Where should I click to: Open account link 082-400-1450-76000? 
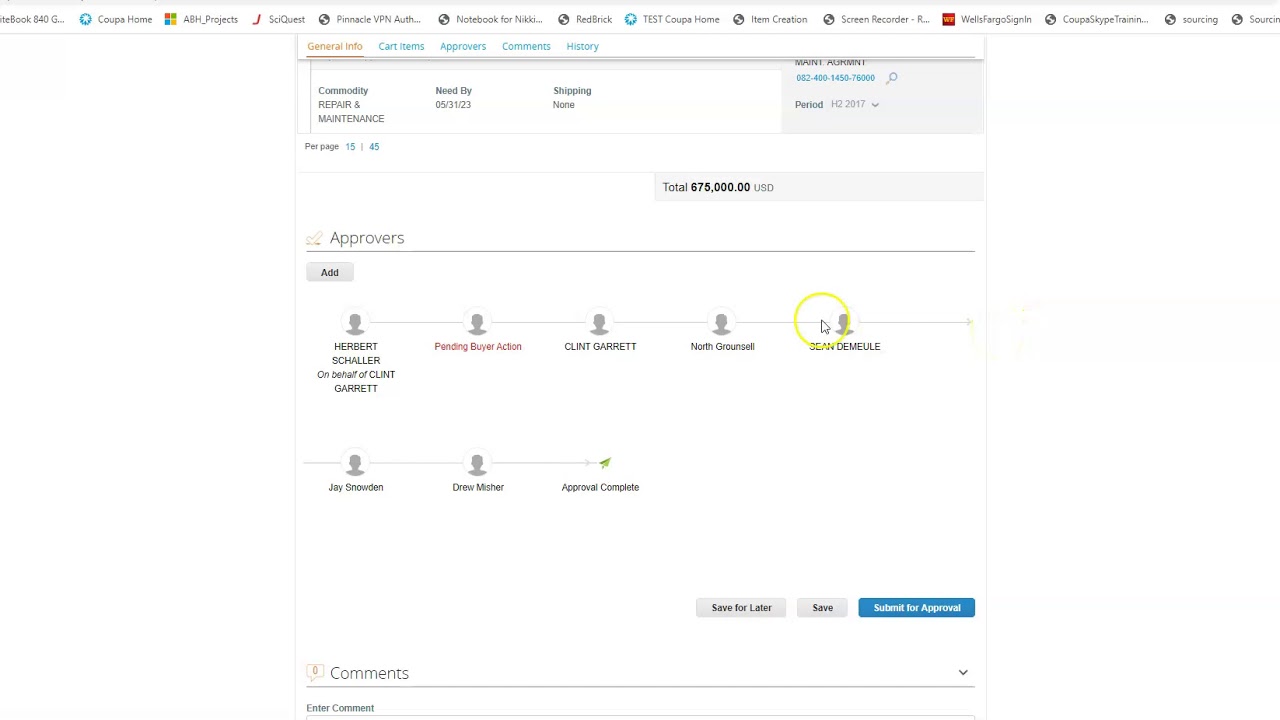(x=835, y=78)
